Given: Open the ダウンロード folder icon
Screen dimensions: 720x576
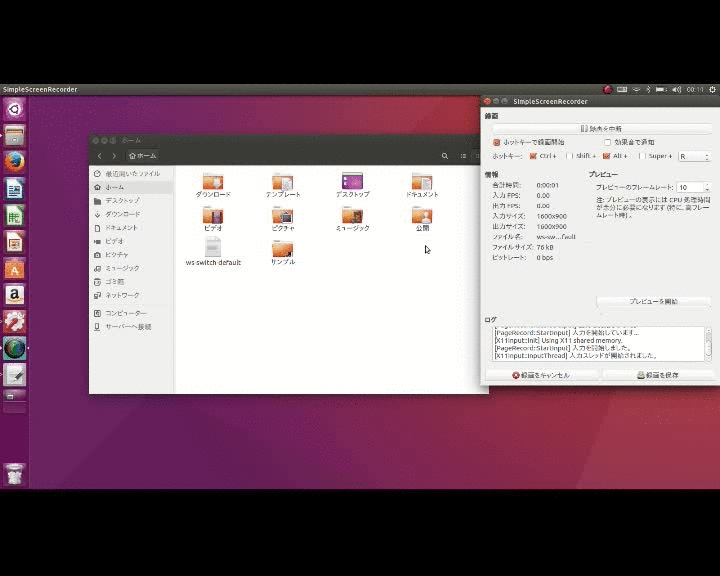Looking at the screenshot, I should 213,181.
